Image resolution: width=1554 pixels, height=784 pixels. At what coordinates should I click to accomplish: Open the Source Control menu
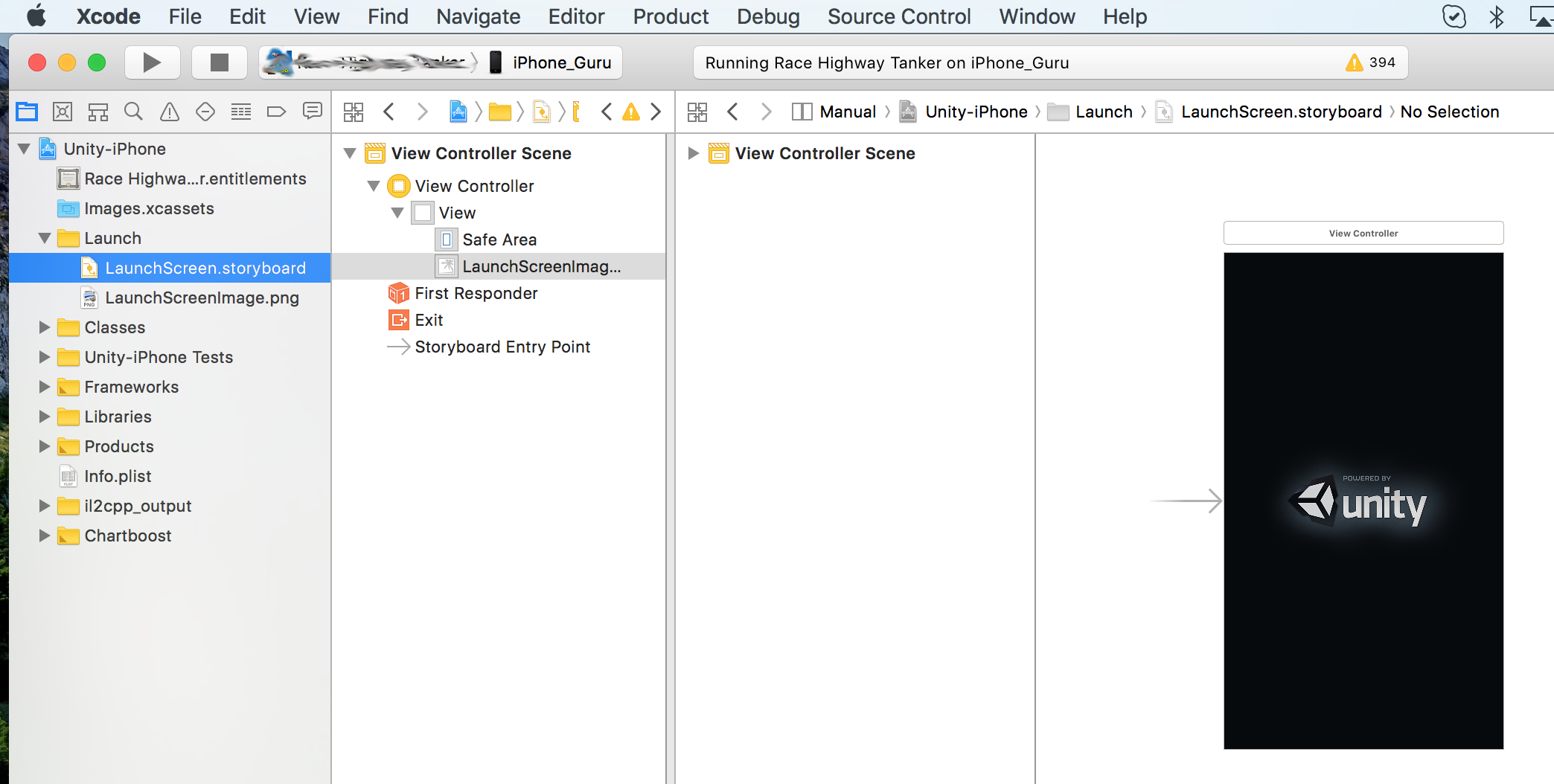click(x=899, y=16)
